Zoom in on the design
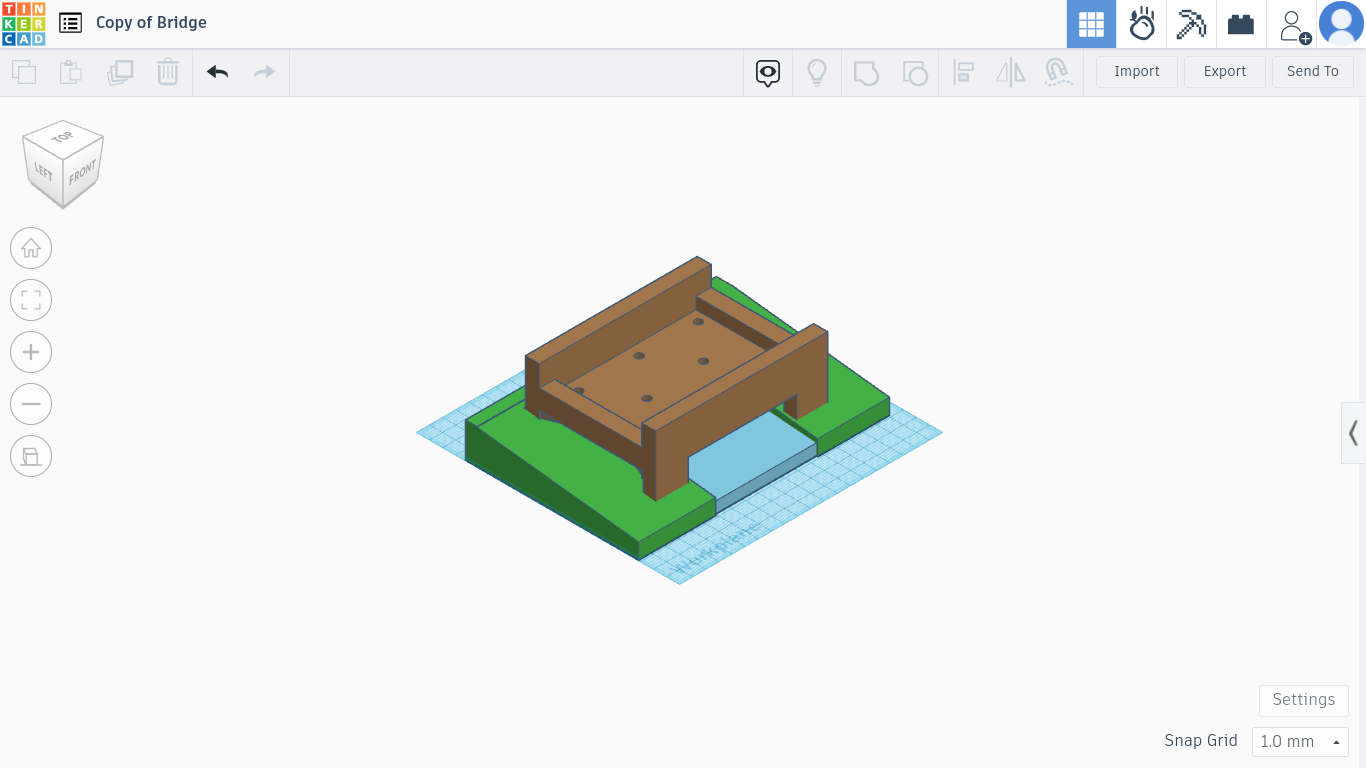Screen dimensions: 1366x768 [30, 352]
